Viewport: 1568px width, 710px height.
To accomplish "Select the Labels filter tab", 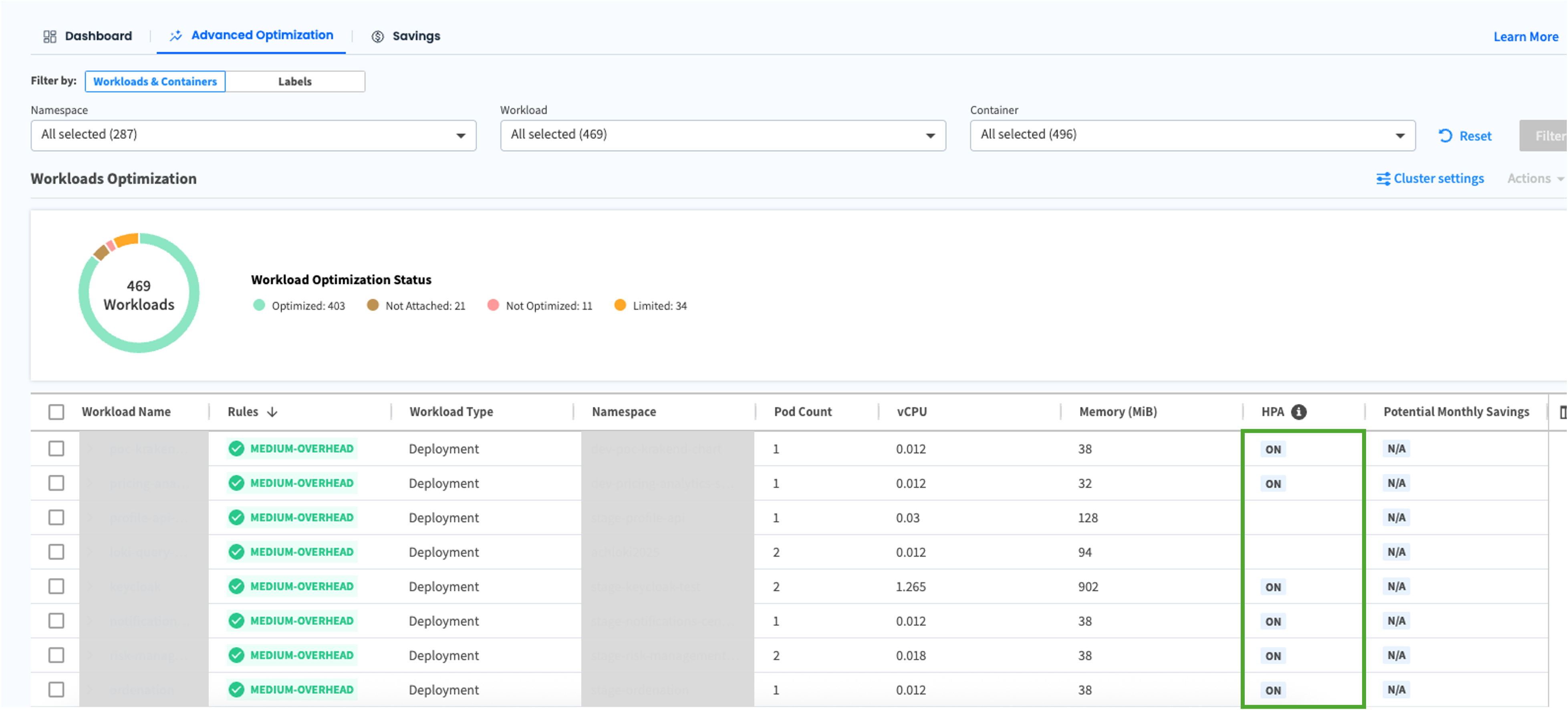I will 294,82.
